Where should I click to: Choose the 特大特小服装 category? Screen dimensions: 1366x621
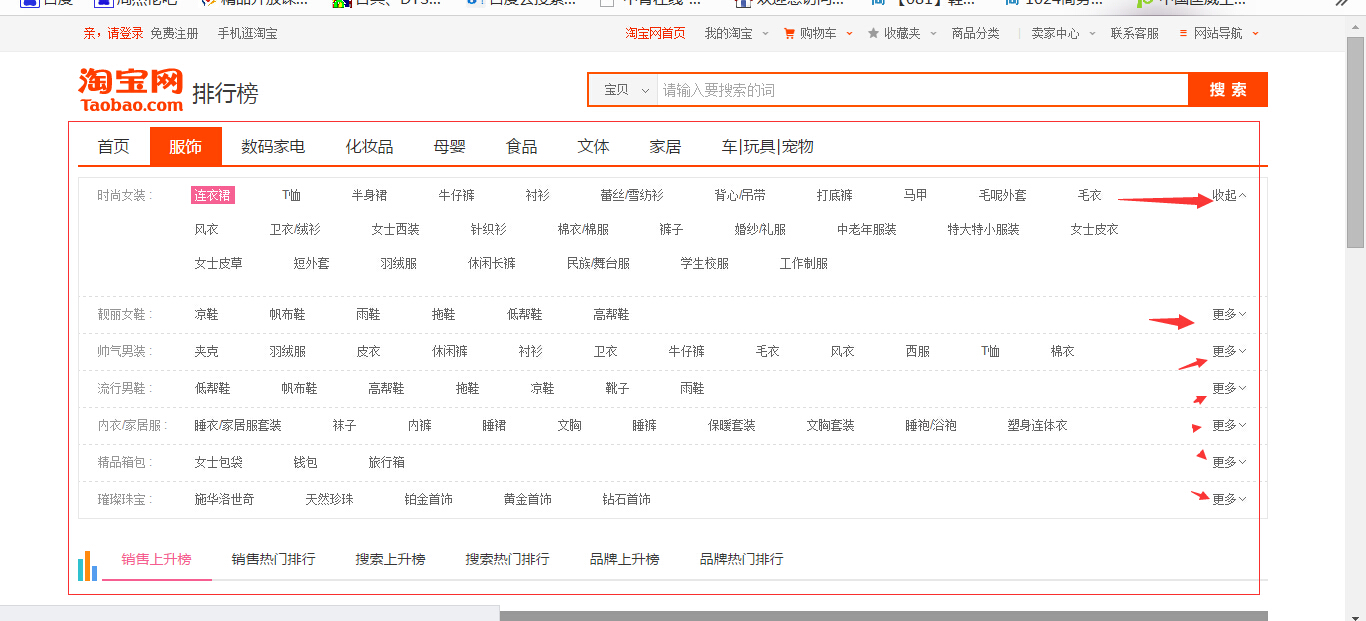pyautogui.click(x=983, y=229)
